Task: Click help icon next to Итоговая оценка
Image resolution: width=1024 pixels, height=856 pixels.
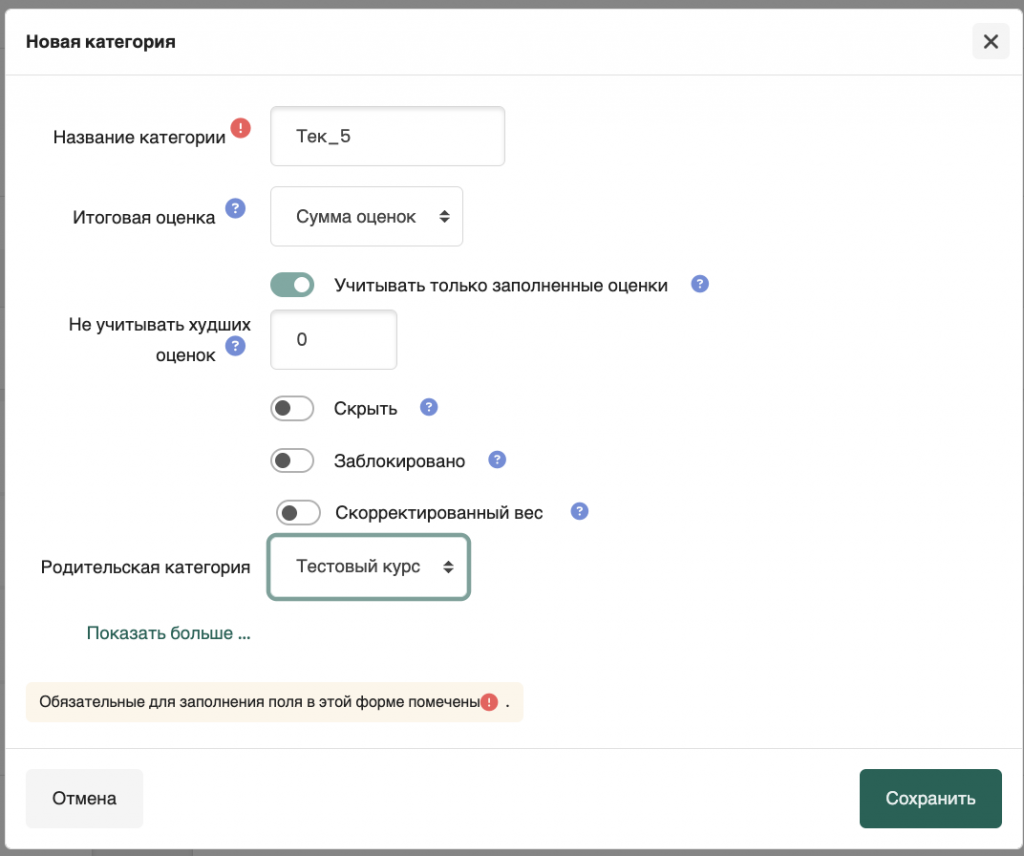Action: 235,208
